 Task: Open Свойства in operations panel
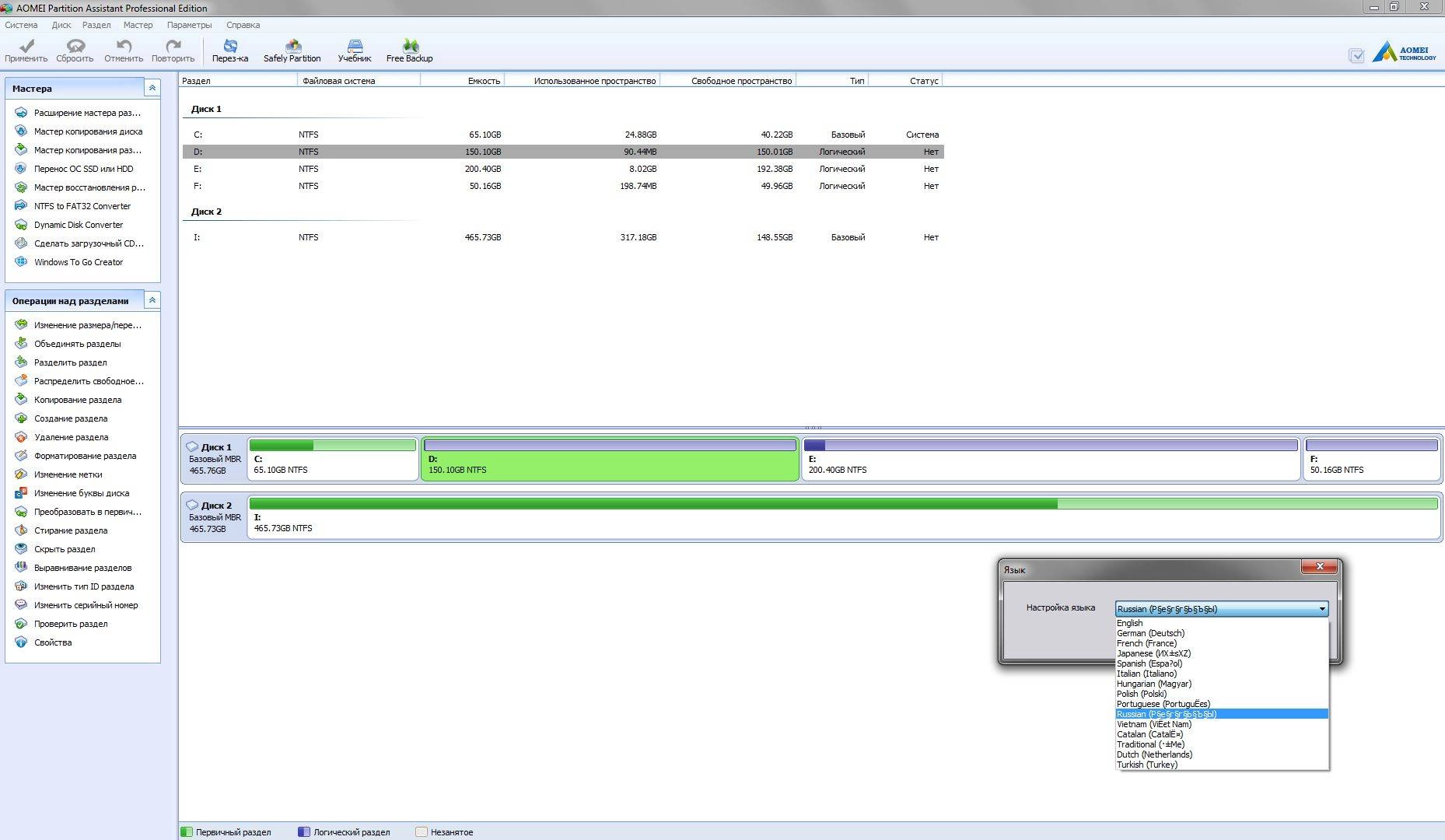tap(52, 642)
